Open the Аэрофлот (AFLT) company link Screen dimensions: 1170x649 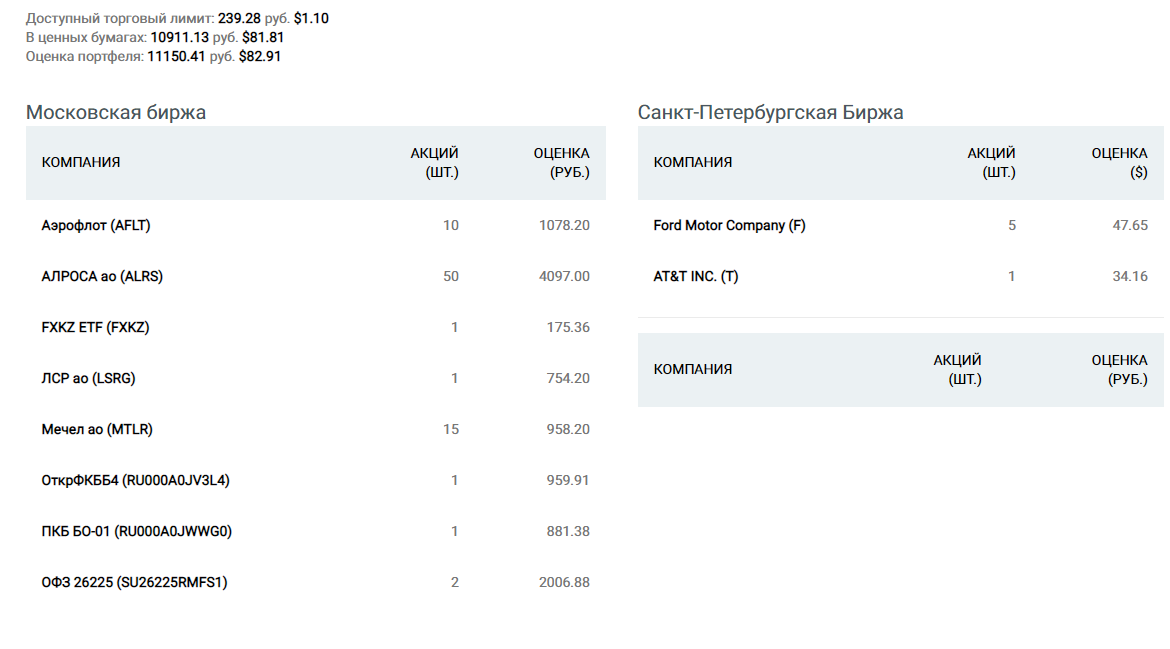[96, 226]
